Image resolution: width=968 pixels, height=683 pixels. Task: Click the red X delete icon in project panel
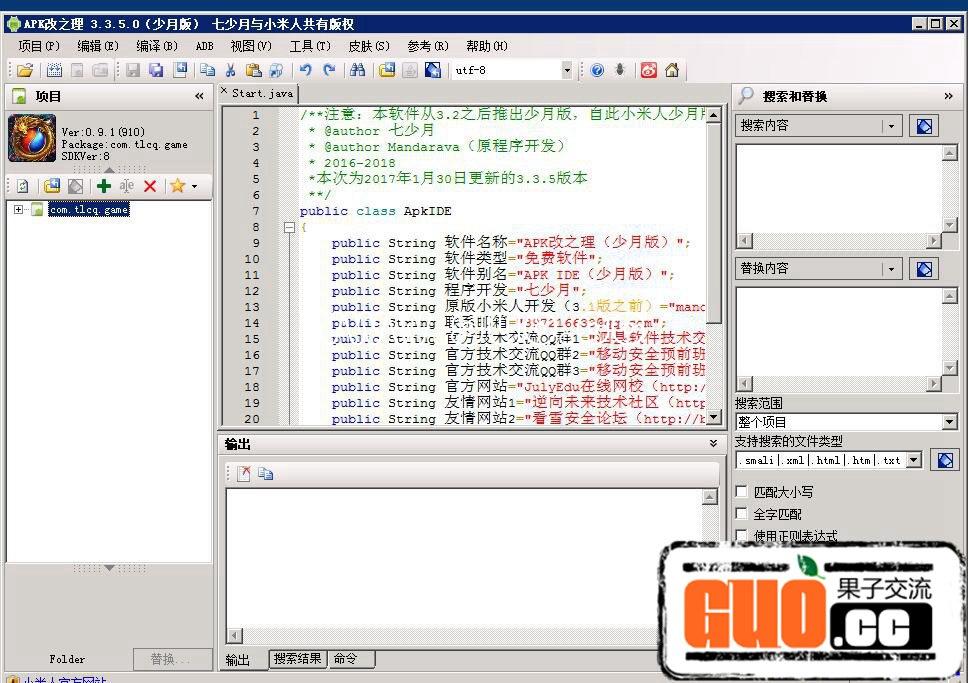point(150,186)
